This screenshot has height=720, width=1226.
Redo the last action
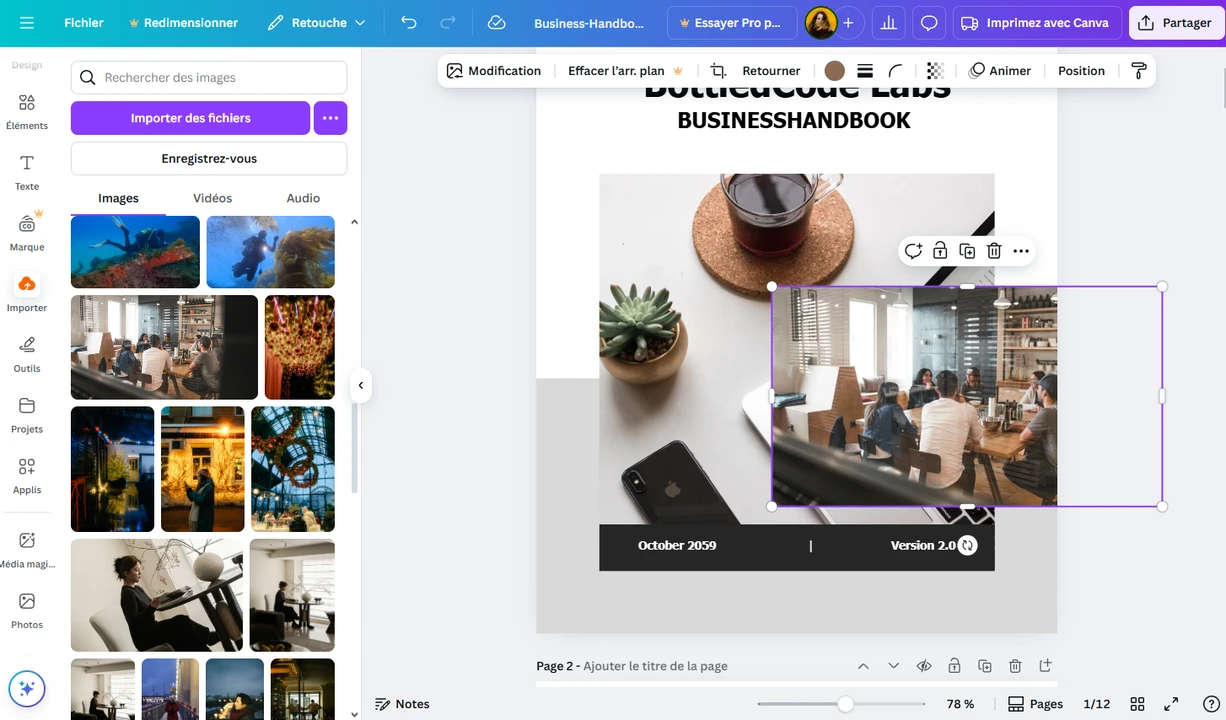[x=448, y=23]
